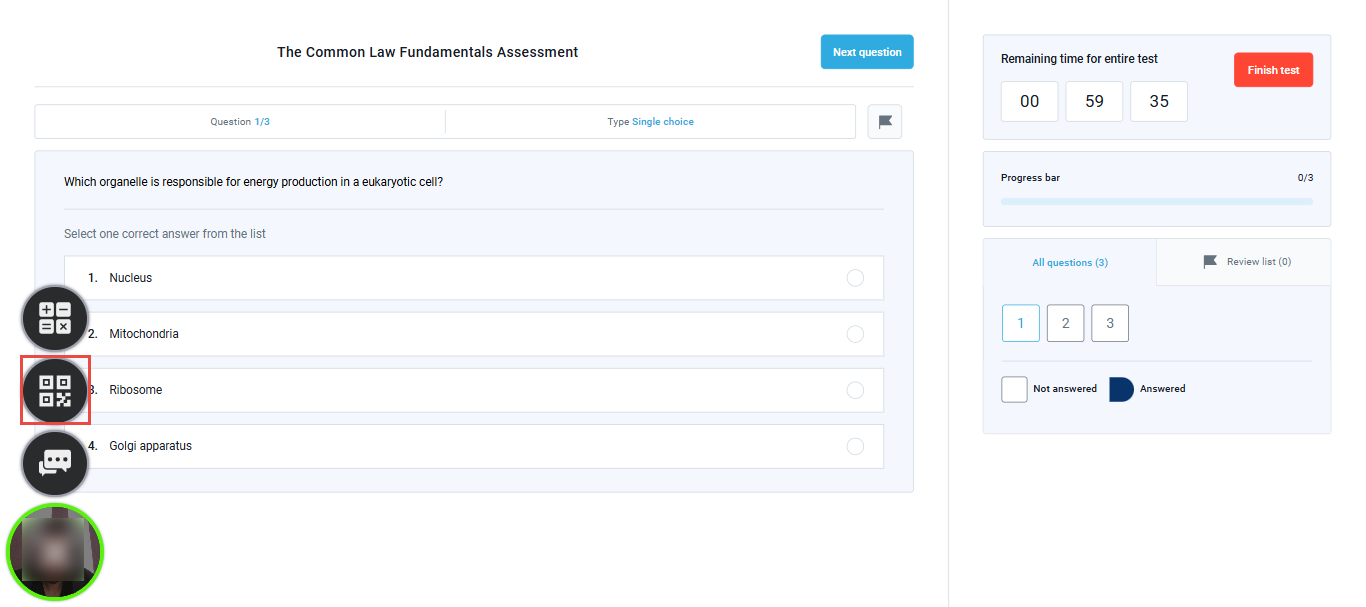Open the QR code scanner icon

[x=55, y=390]
